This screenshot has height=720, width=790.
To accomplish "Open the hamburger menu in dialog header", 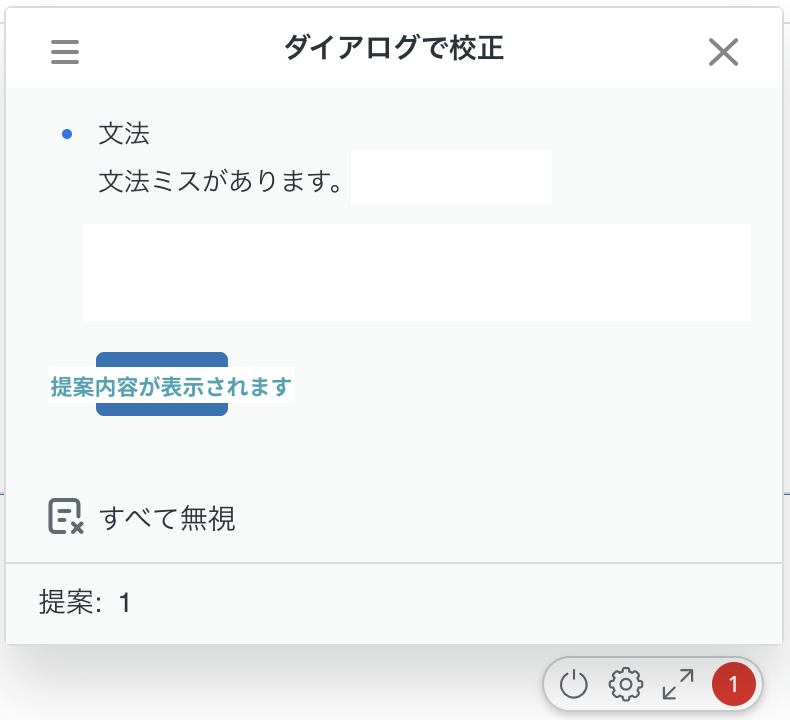I will point(65,52).
